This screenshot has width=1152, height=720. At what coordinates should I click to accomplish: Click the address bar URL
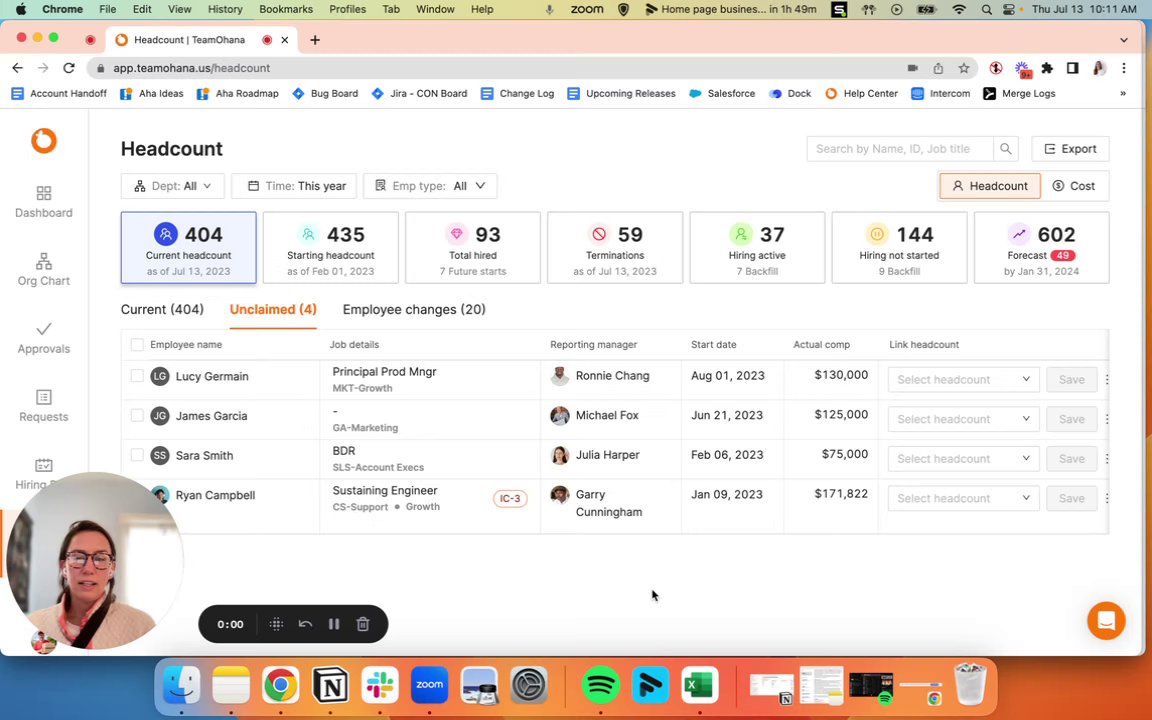tap(192, 68)
